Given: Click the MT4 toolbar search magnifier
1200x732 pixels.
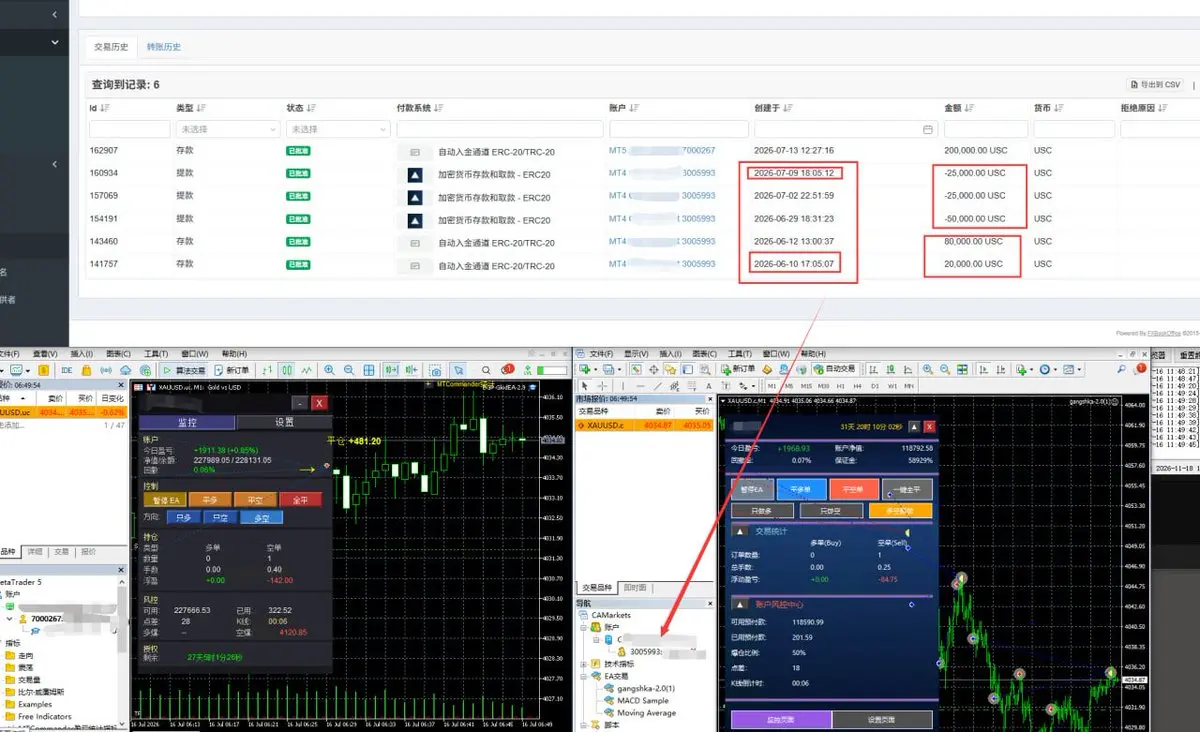Looking at the screenshot, I should pyautogui.click(x=1121, y=369).
